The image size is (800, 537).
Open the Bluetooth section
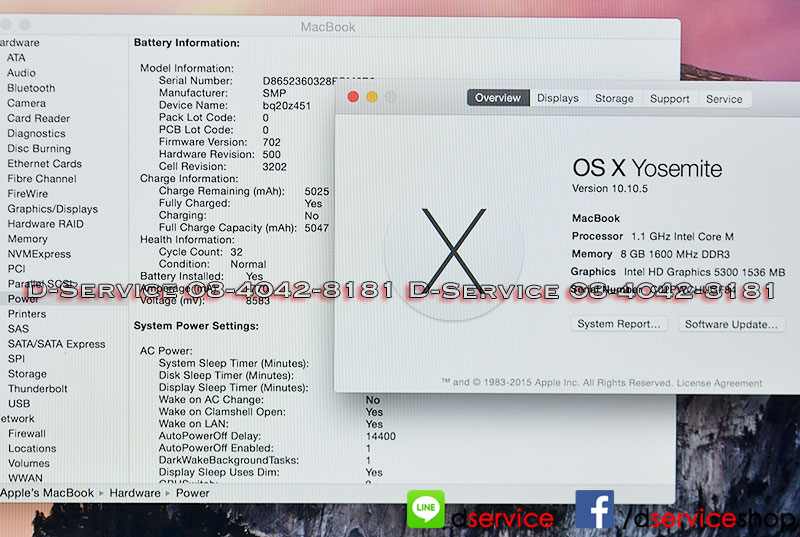[31, 88]
